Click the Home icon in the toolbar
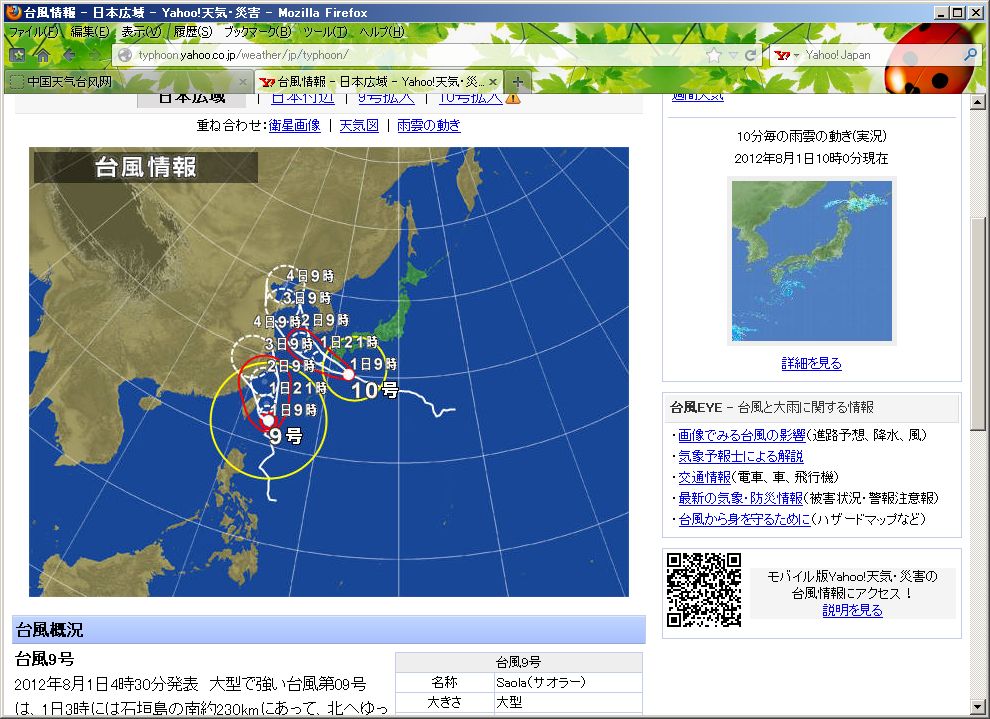 [x=43, y=56]
